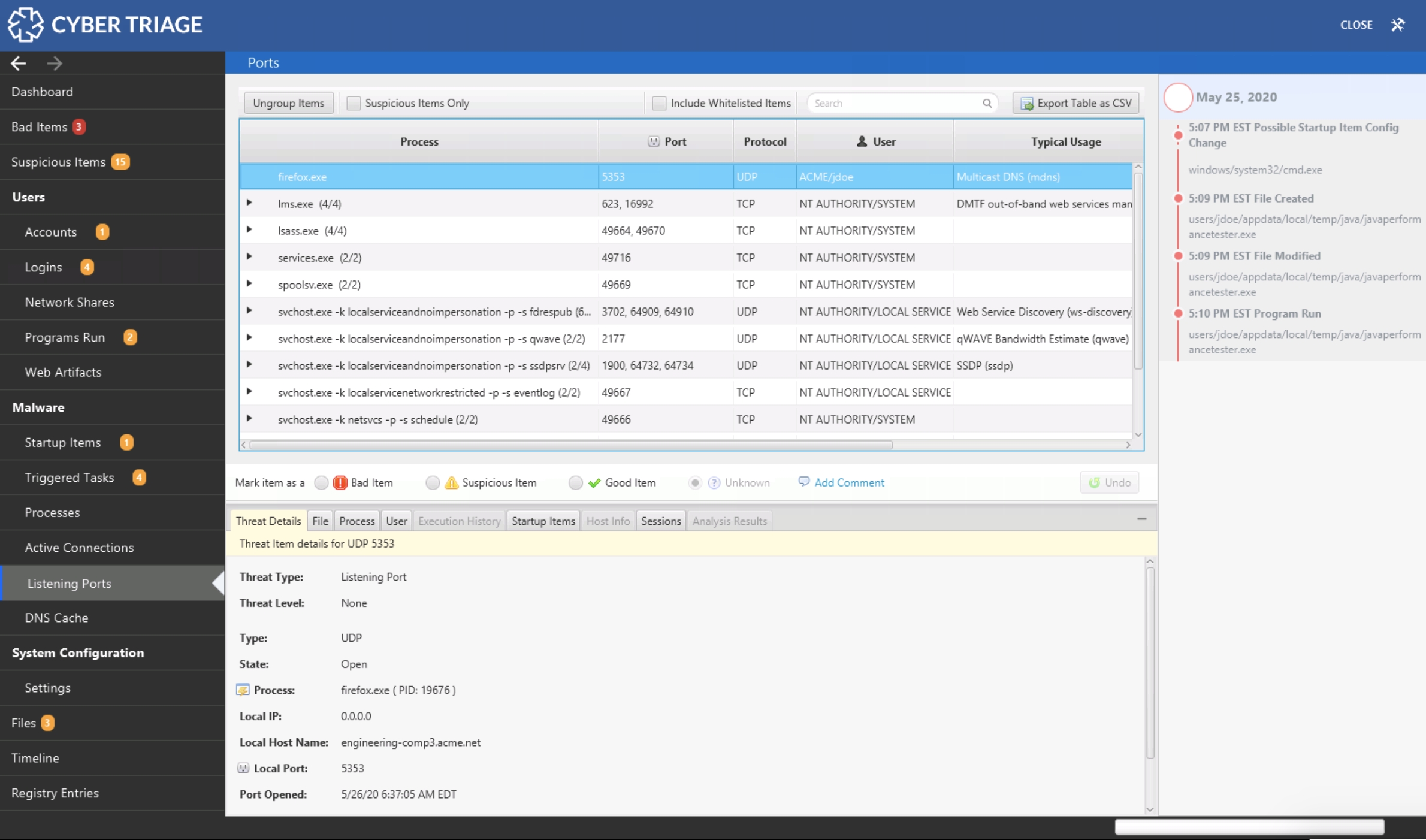
Task: Click the DNS Cache sidebar icon
Action: 56,616
